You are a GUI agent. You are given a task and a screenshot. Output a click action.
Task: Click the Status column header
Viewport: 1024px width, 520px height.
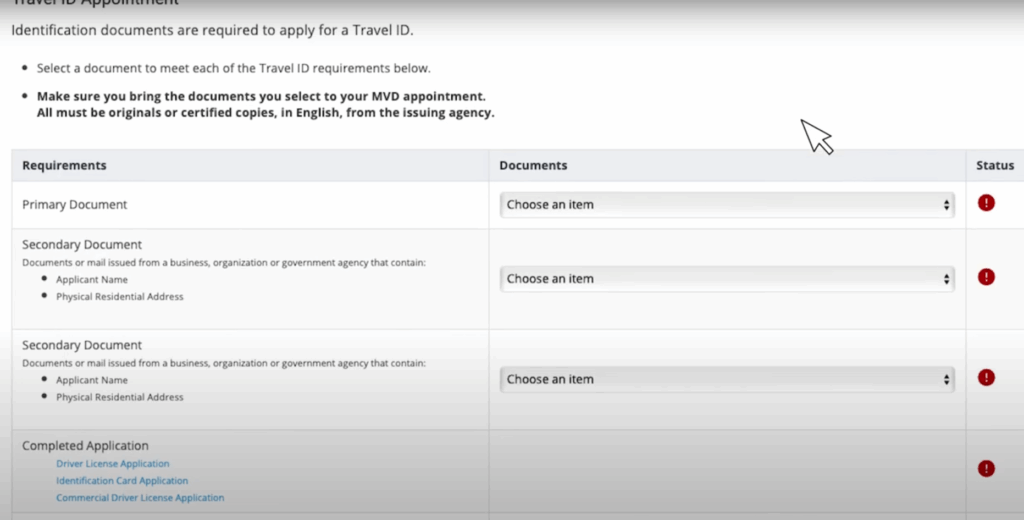click(995, 165)
